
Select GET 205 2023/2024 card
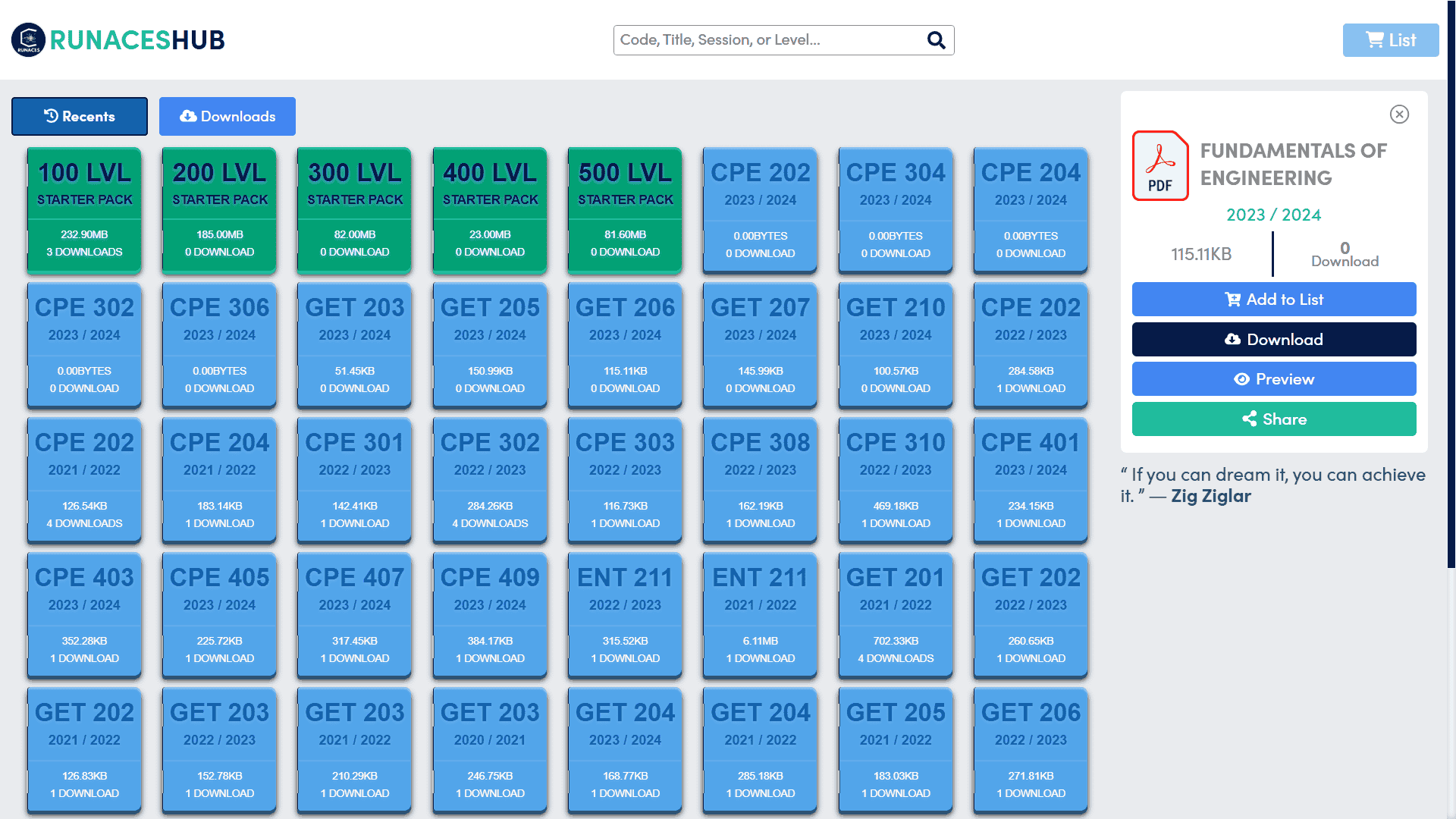(490, 345)
